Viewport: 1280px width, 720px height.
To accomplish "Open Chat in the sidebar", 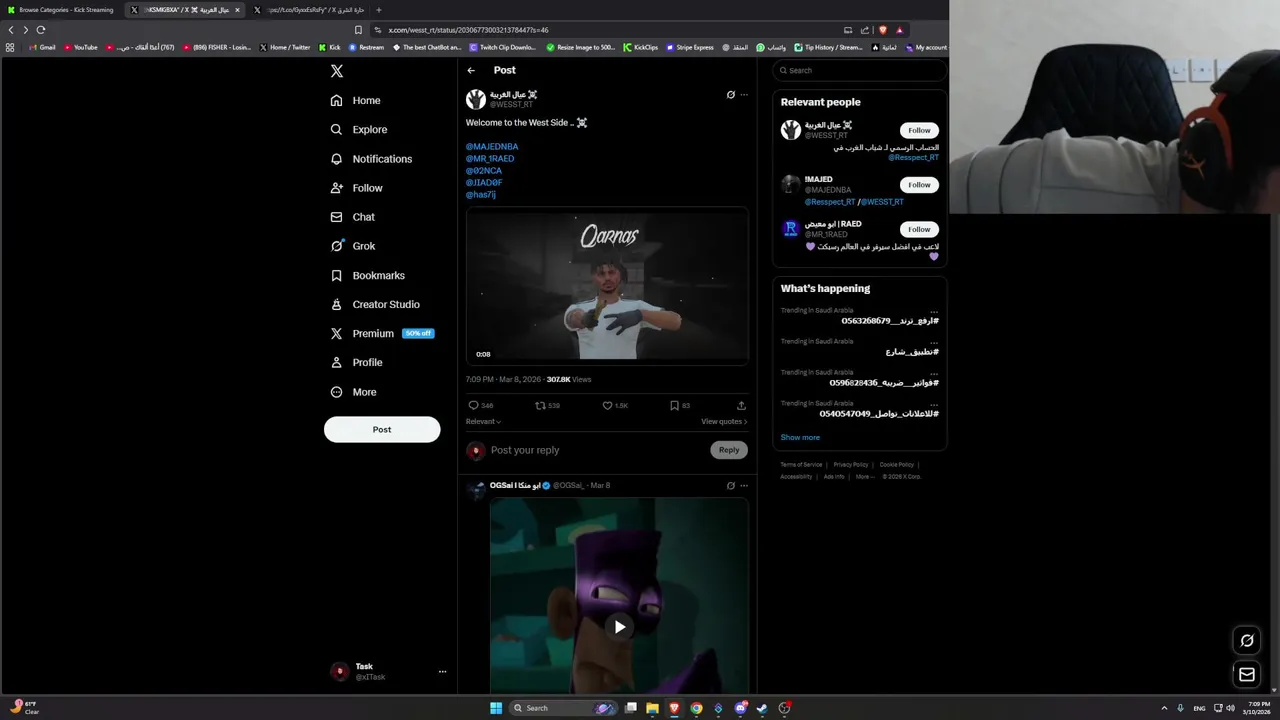I will pyautogui.click(x=353, y=217).
